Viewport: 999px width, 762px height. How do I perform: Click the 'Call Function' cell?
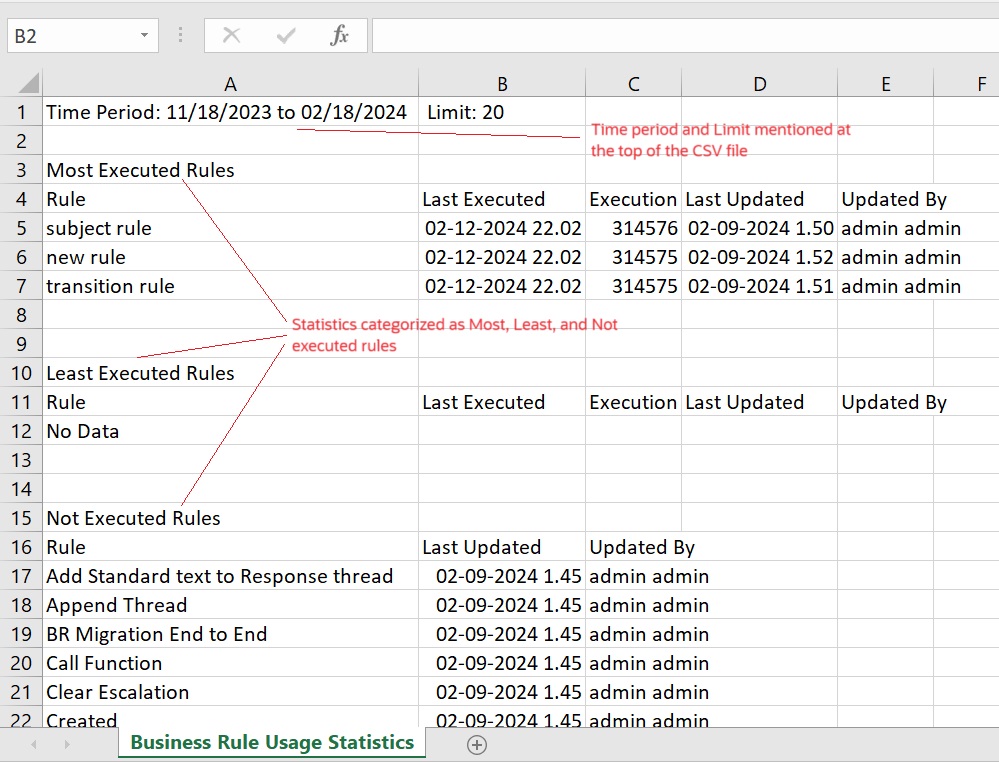coord(231,663)
